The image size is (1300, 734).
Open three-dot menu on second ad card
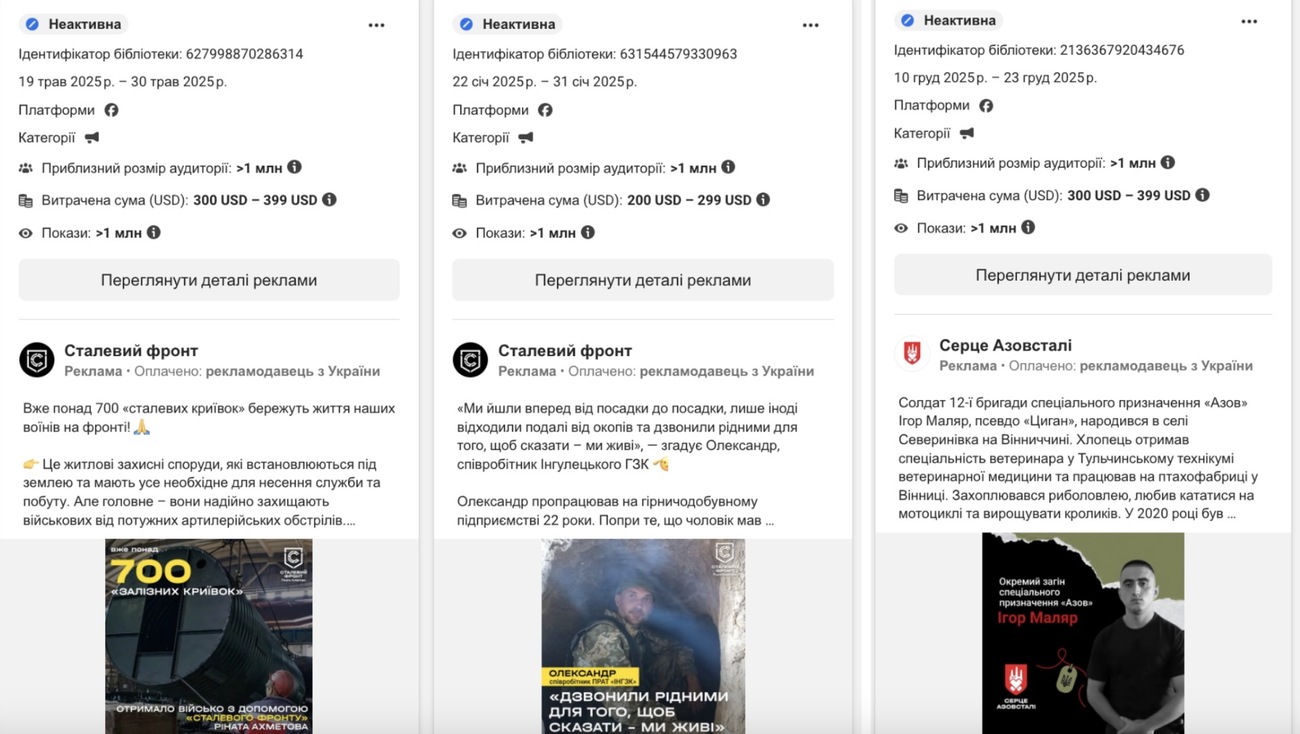[x=810, y=25]
